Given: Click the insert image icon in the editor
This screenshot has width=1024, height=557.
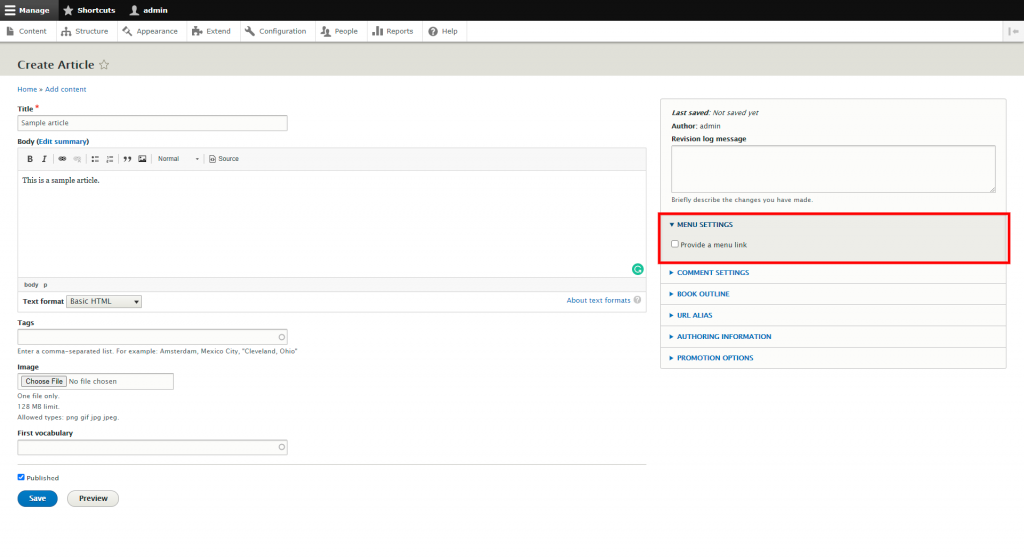Looking at the screenshot, I should point(142,159).
